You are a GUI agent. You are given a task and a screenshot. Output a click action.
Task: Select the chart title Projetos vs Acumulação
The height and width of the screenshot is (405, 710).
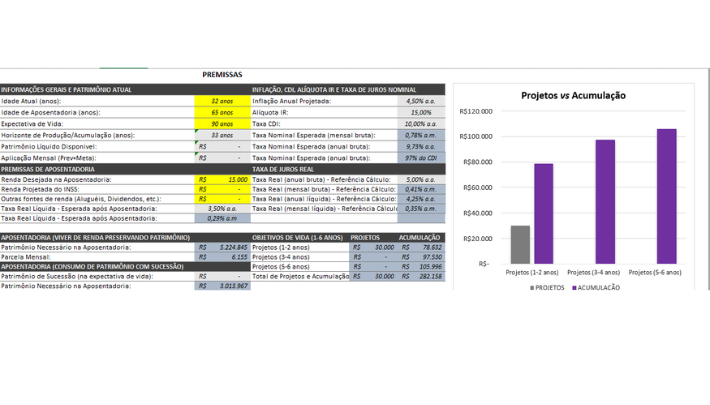[x=573, y=95]
